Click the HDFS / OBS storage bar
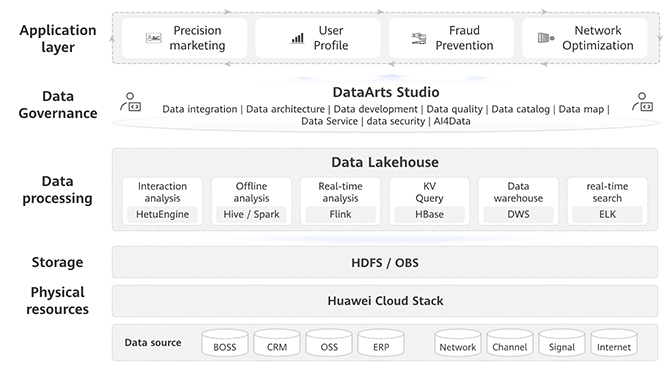Image resolution: width=670 pixels, height=373 pixels. pyautogui.click(x=385, y=262)
